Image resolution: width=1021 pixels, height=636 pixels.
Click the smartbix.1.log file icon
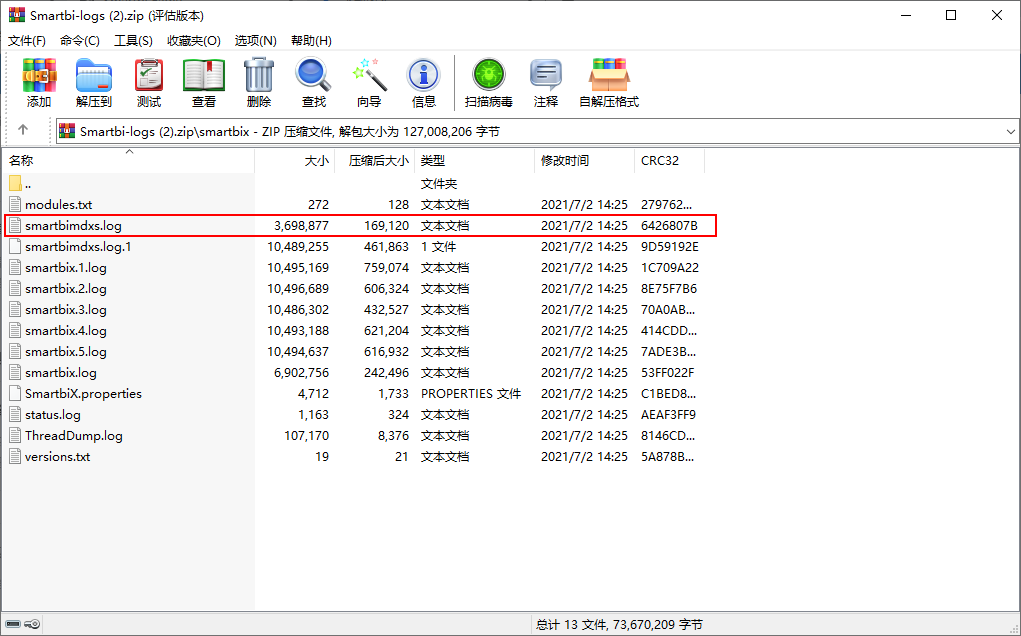point(15,268)
